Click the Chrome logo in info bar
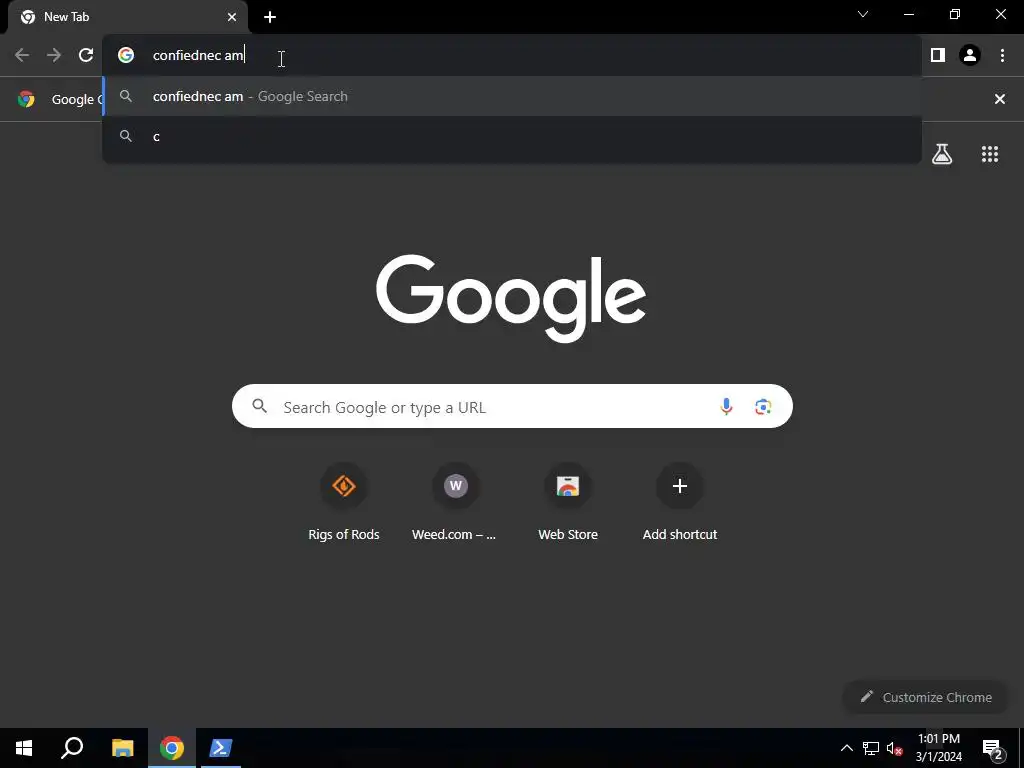This screenshot has width=1024, height=768. [26, 99]
